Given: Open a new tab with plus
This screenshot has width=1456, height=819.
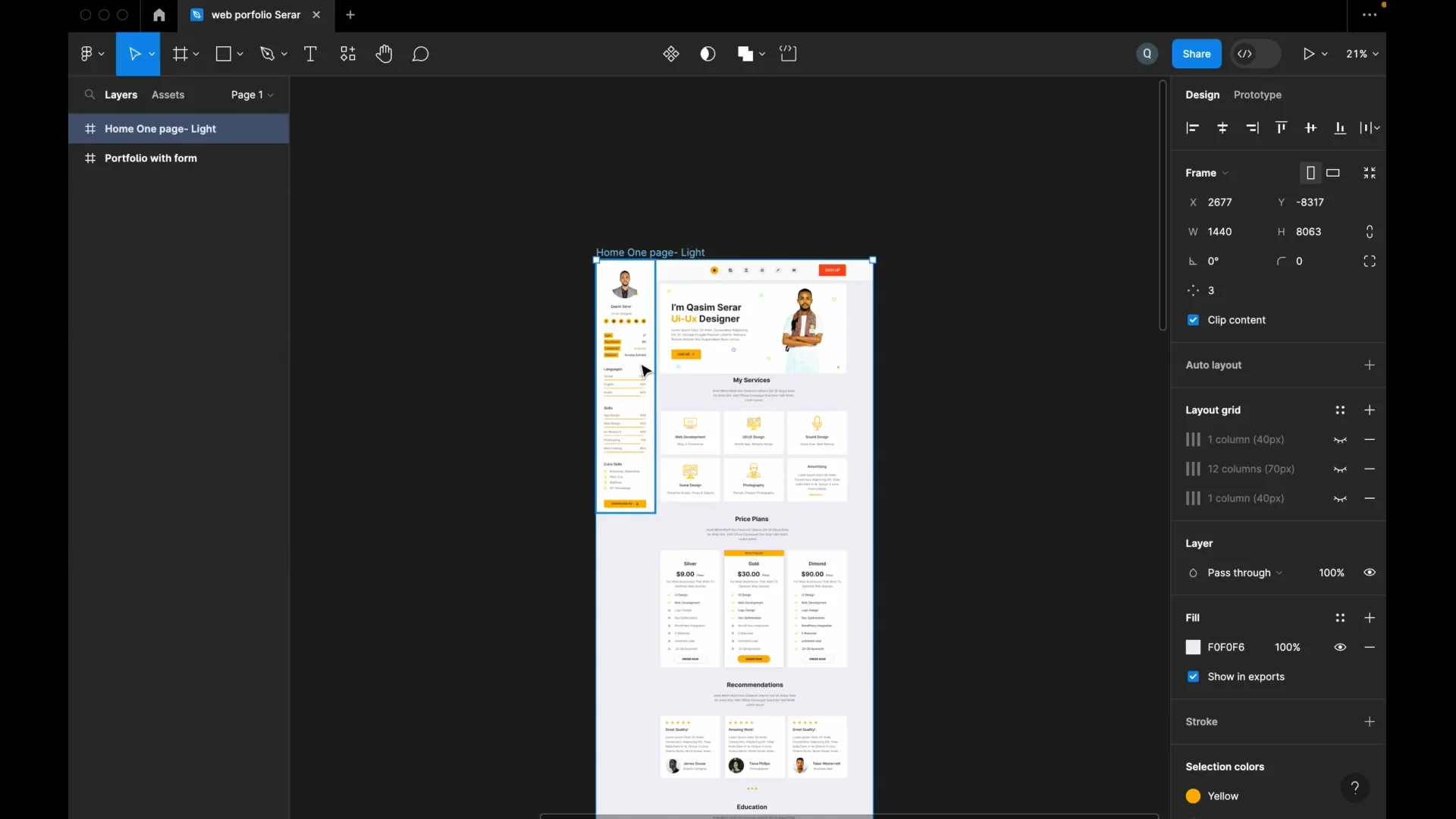Looking at the screenshot, I should pos(350,15).
